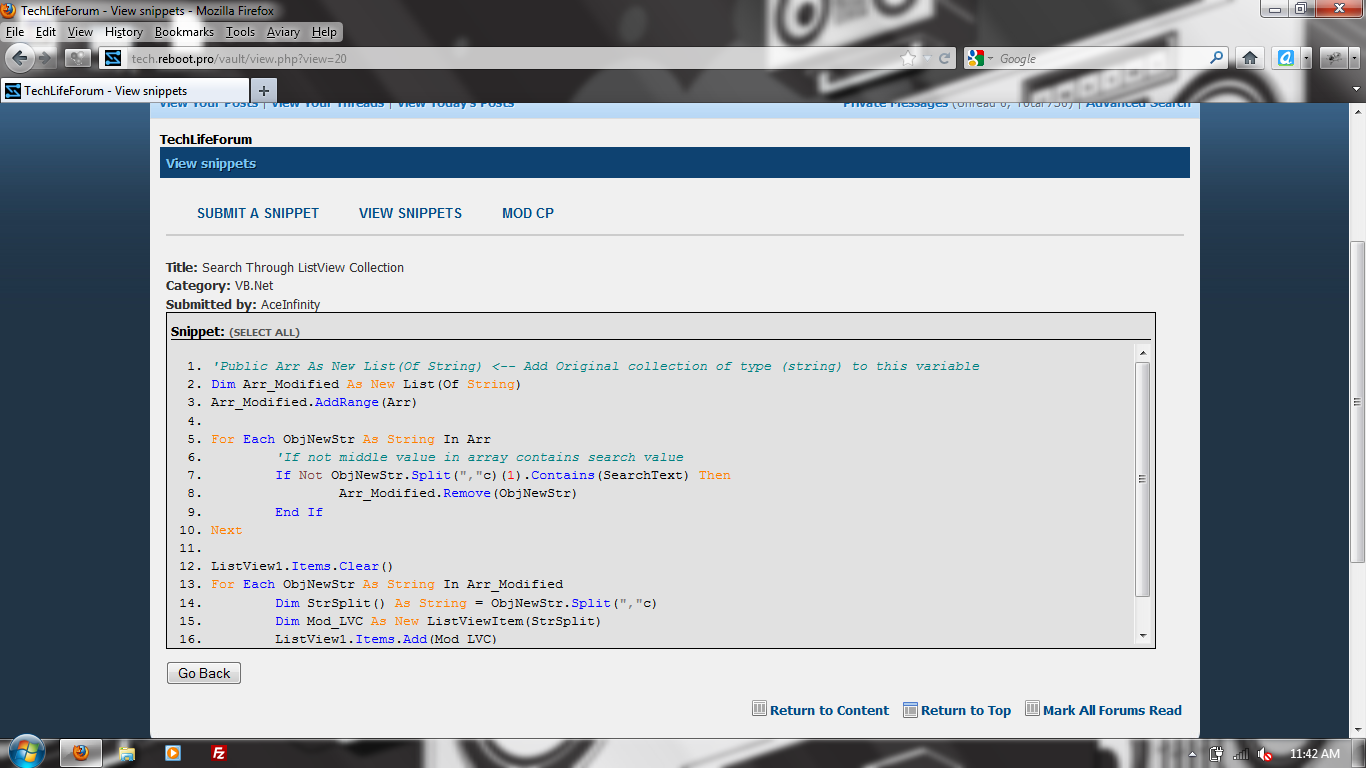Click SELECT ALL next to Snippet
1366x768 pixels.
point(264,332)
